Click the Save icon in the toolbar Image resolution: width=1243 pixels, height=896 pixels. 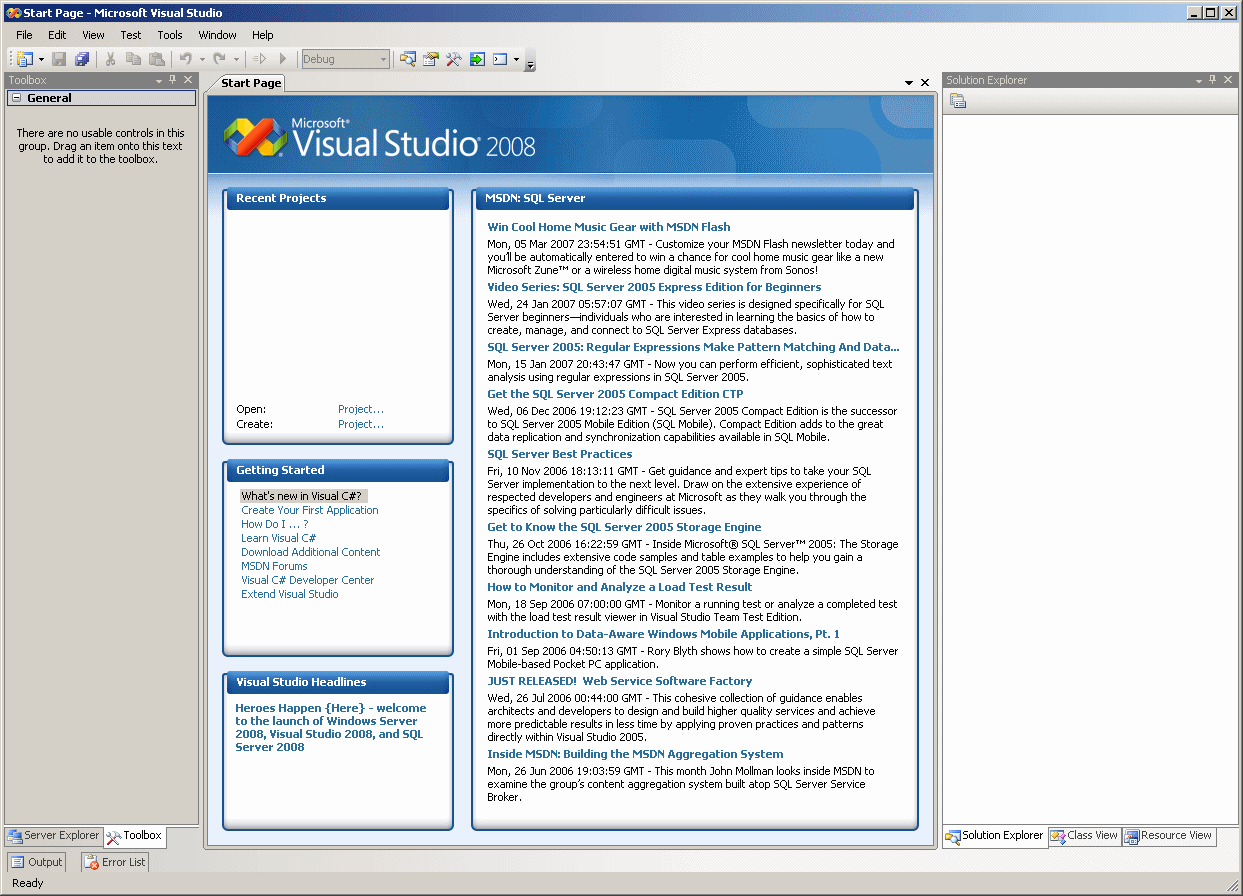pyautogui.click(x=59, y=59)
